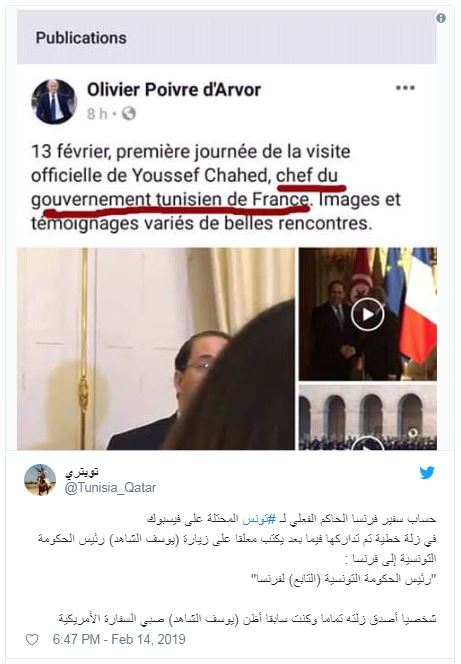461x664 pixels.
Task: Open the large photo of man with glasses
Action: tap(156, 349)
